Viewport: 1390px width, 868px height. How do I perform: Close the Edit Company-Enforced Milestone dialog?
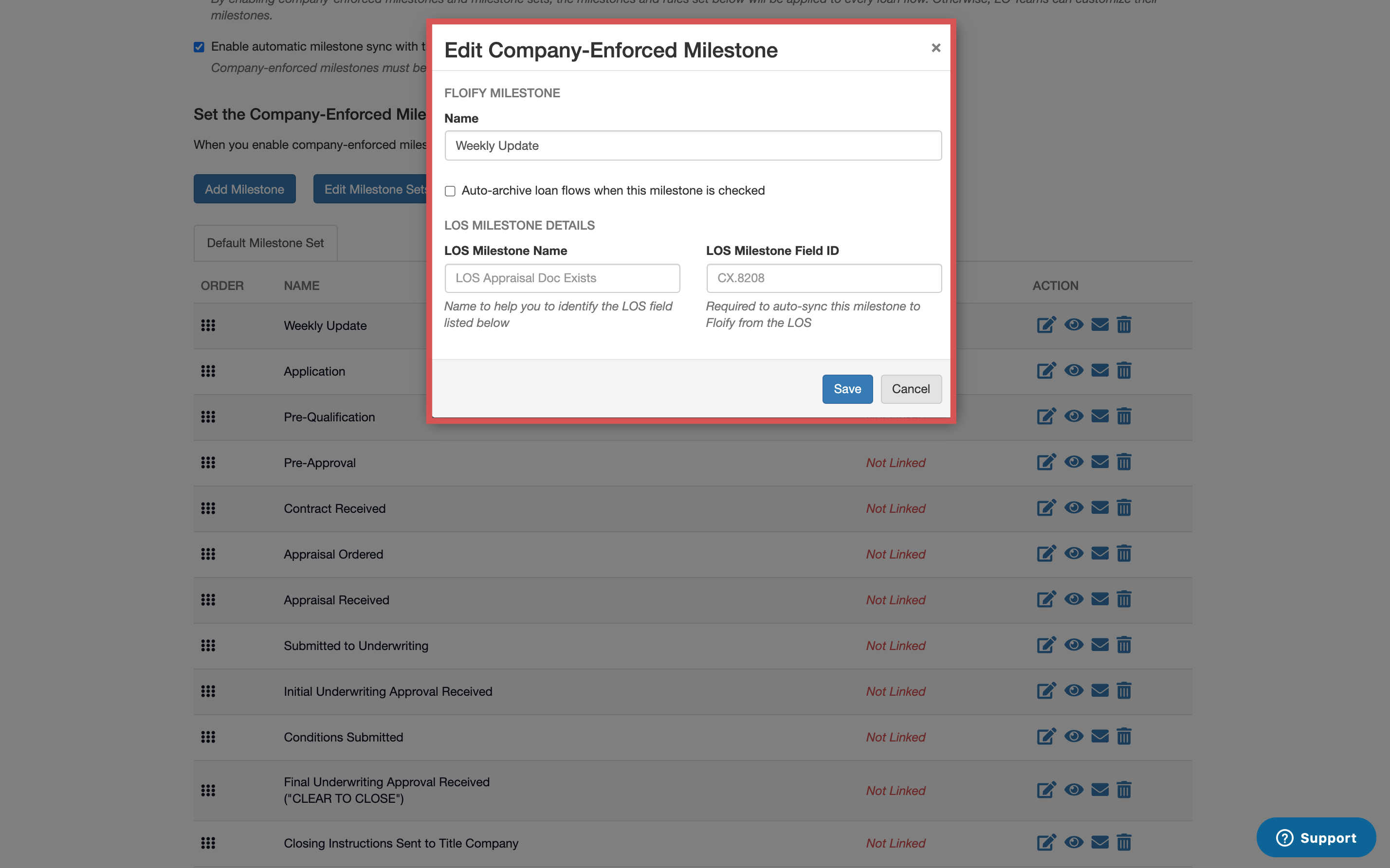[x=935, y=48]
